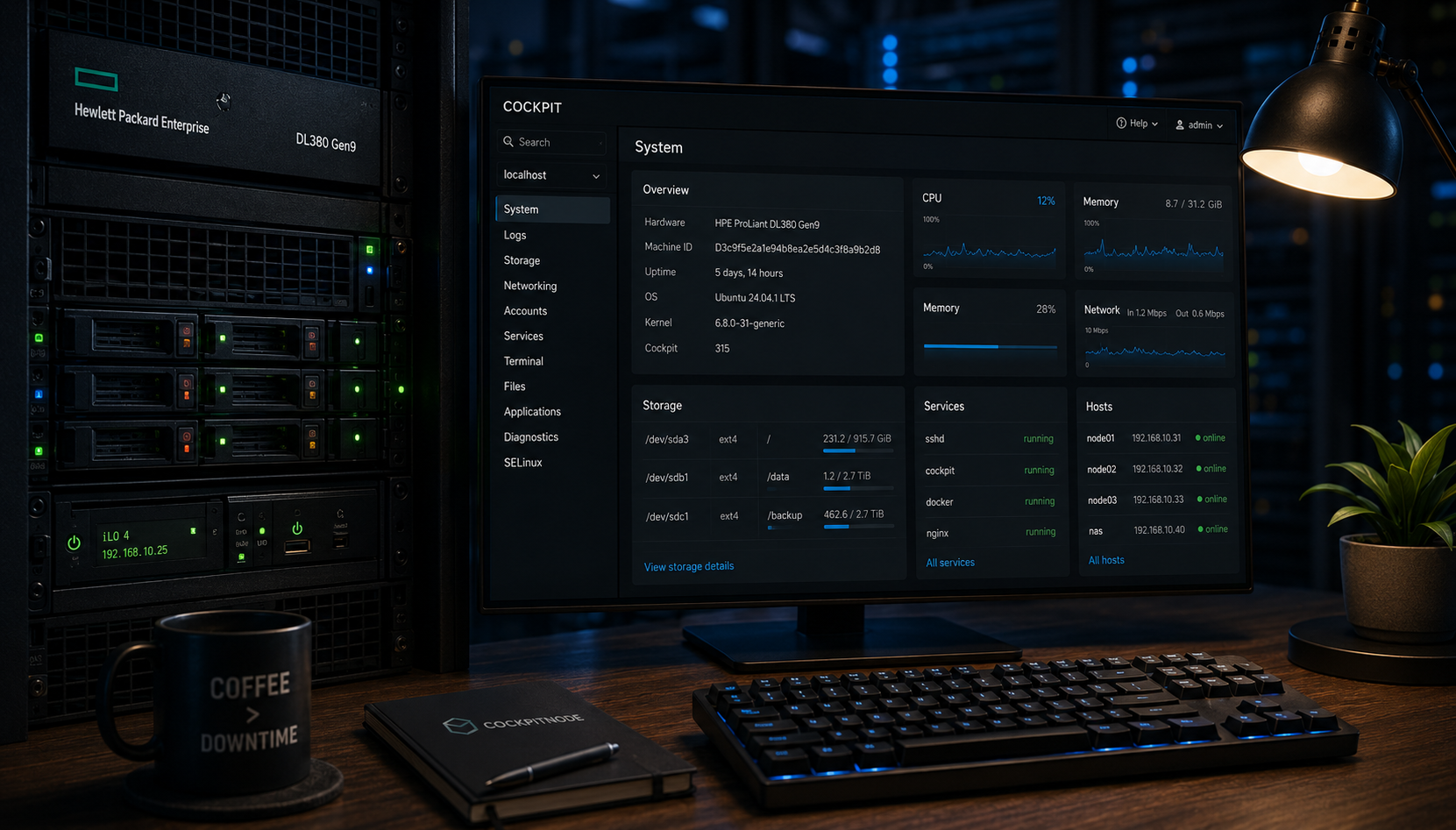The width and height of the screenshot is (1456, 830).
Task: Click the node02 host name
Action: (1102, 470)
